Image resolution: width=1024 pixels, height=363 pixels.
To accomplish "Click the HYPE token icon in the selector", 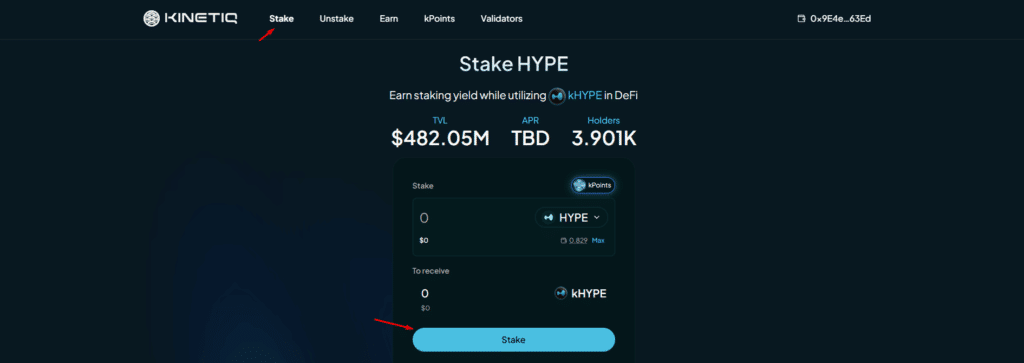I will point(549,217).
